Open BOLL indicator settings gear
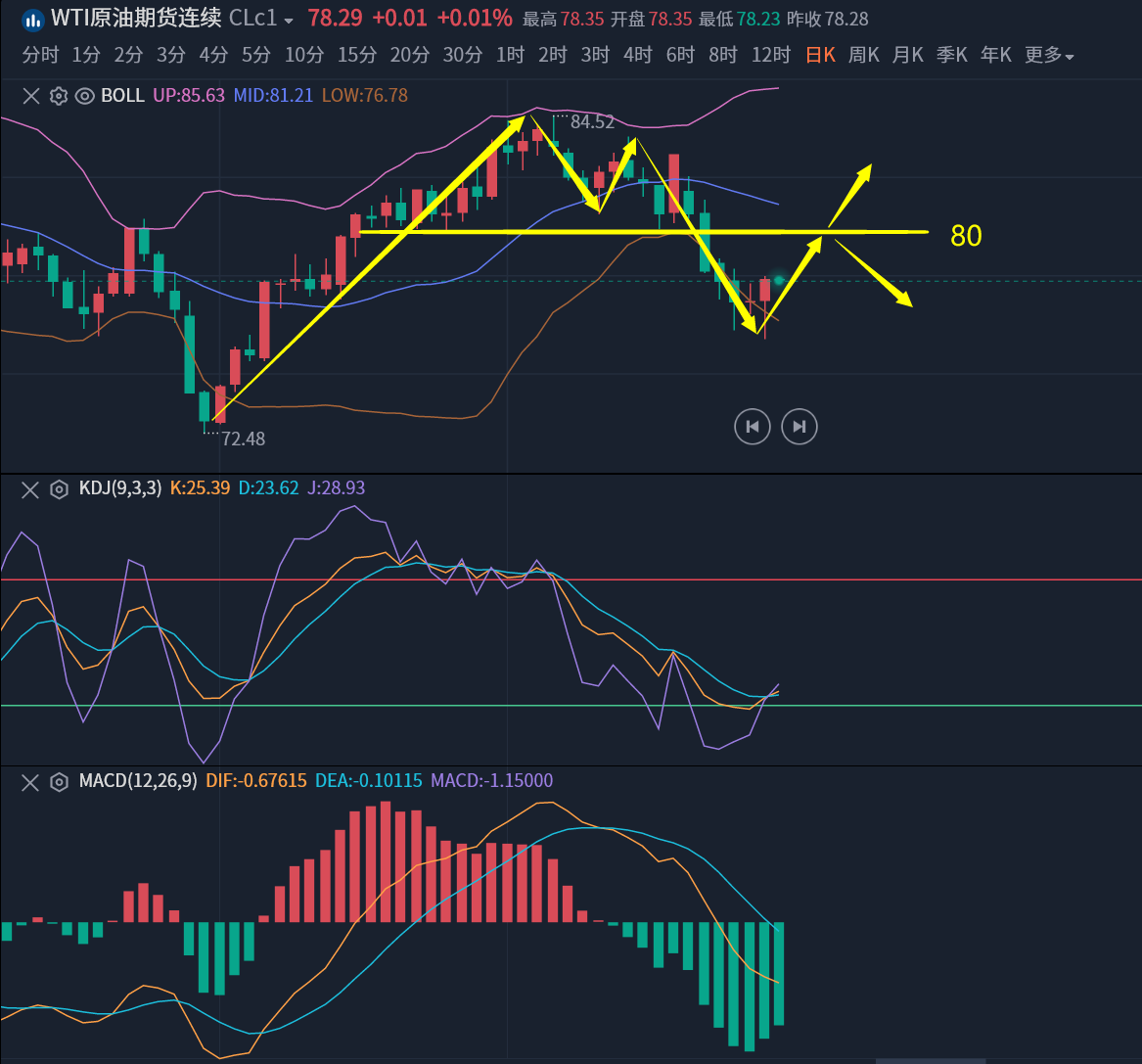This screenshot has width=1142, height=1064. tap(59, 96)
